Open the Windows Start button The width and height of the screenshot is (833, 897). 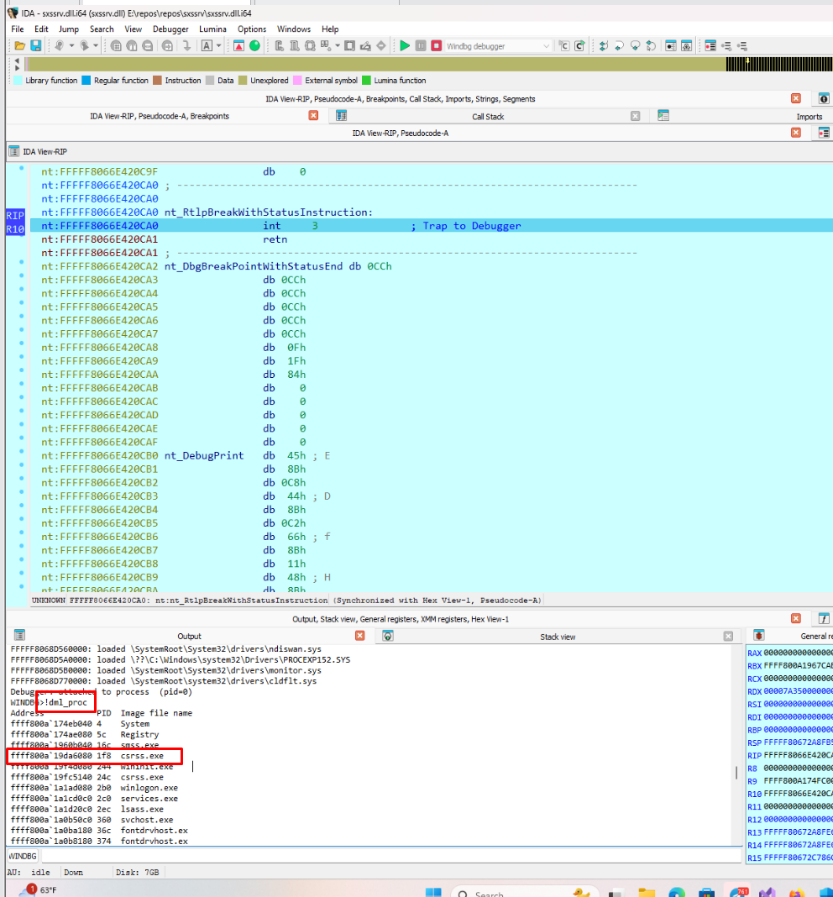[433, 892]
